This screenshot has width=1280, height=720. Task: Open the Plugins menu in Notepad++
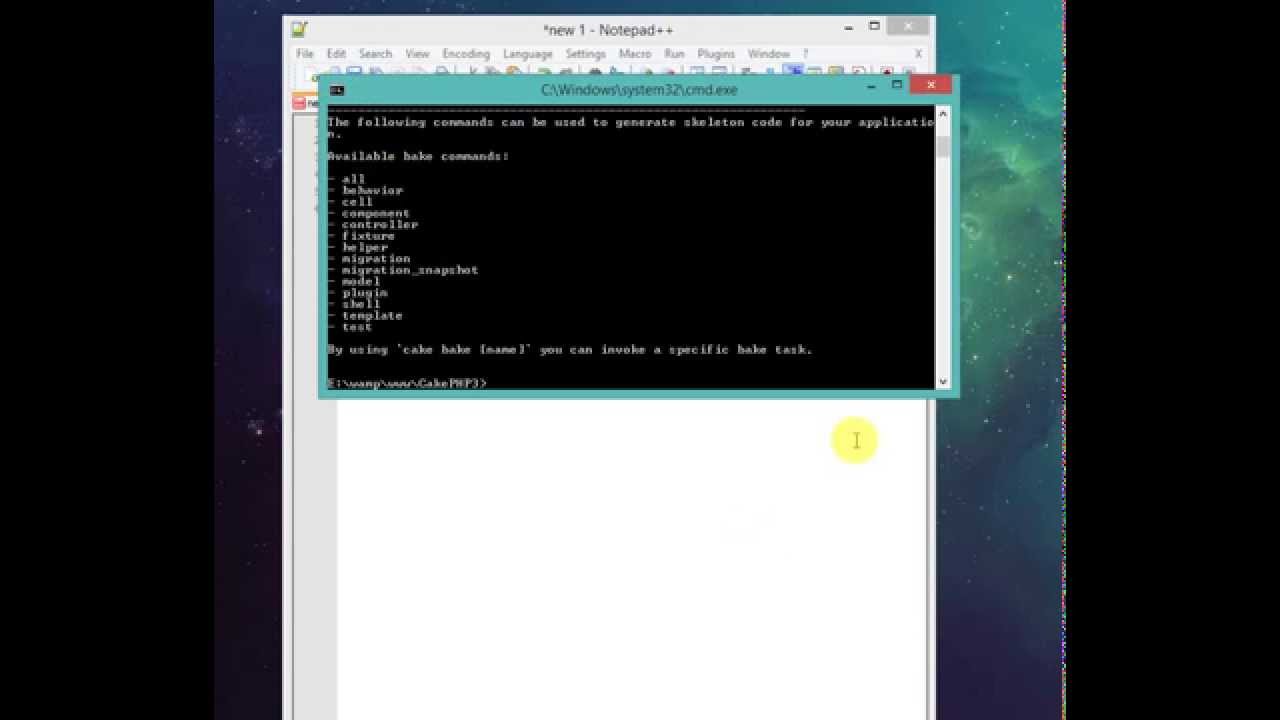[x=716, y=54]
